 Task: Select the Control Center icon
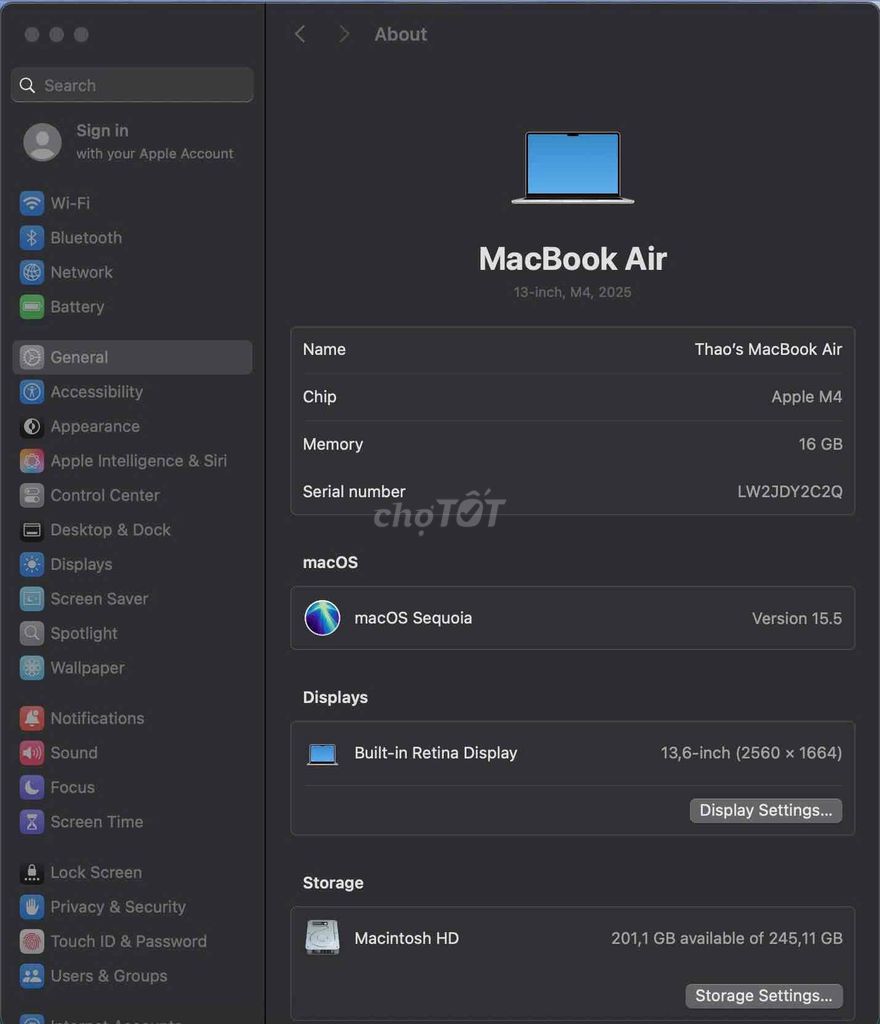coord(31,495)
